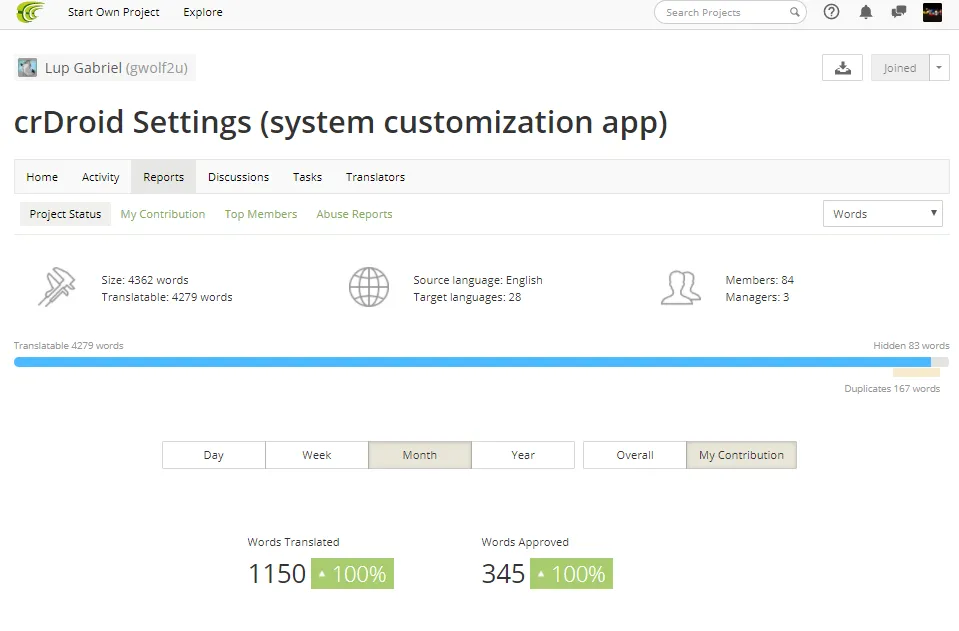Open My Contribution report link

point(163,214)
